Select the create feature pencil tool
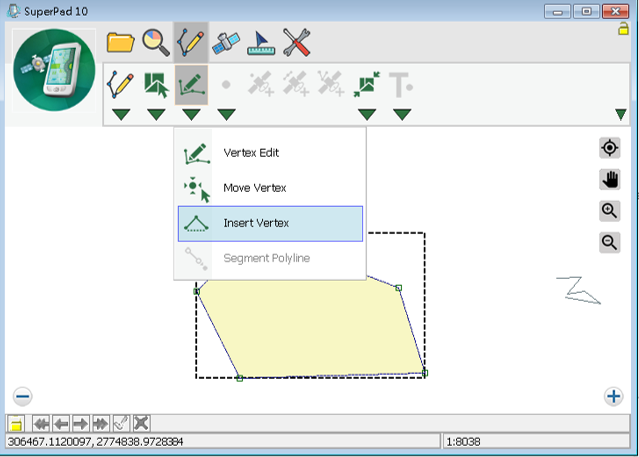Viewport: 639px width, 457px height. 121,86
